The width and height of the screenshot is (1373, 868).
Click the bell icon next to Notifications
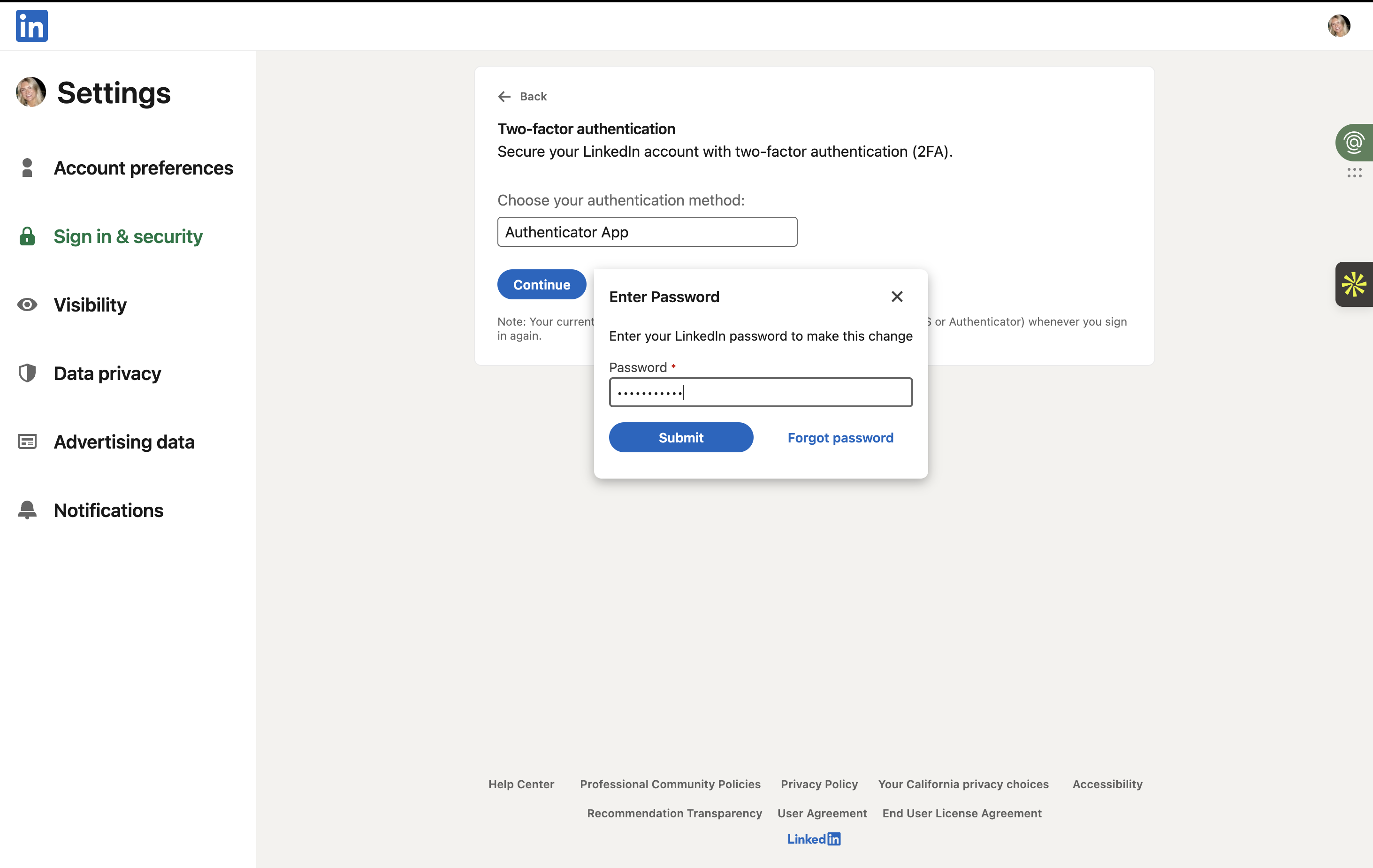(x=27, y=509)
